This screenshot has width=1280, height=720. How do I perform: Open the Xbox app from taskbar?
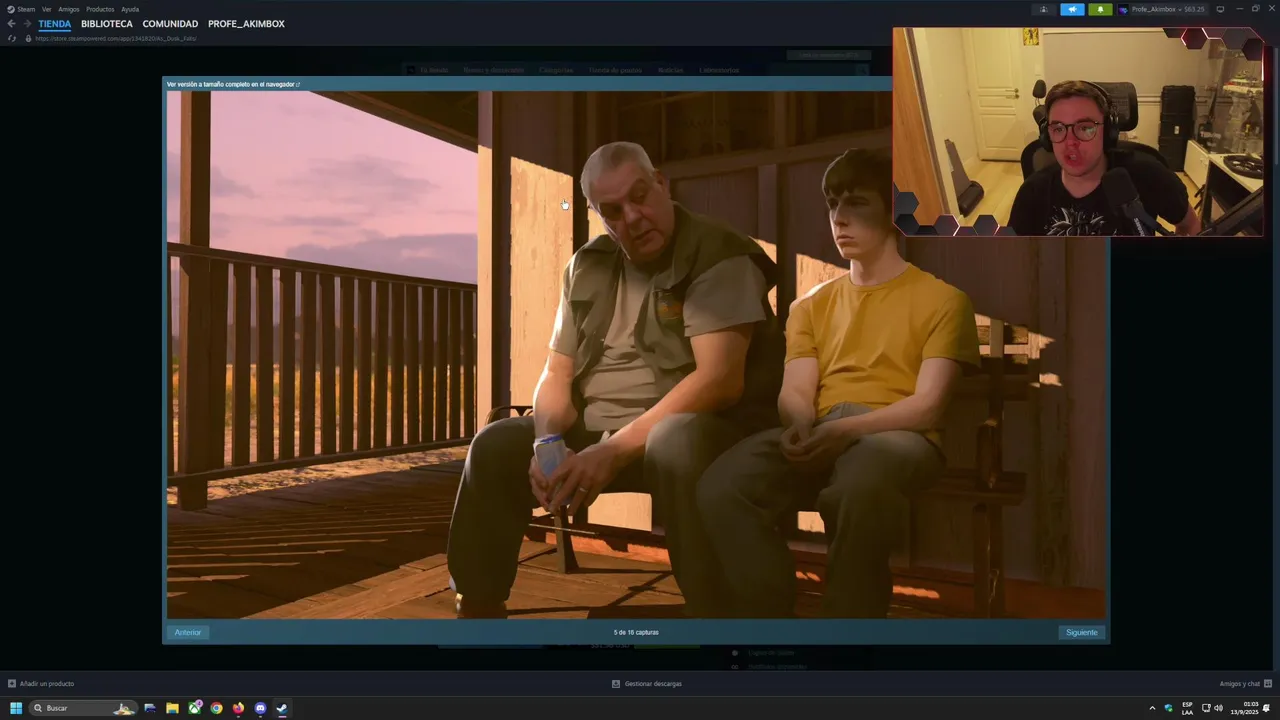194,708
